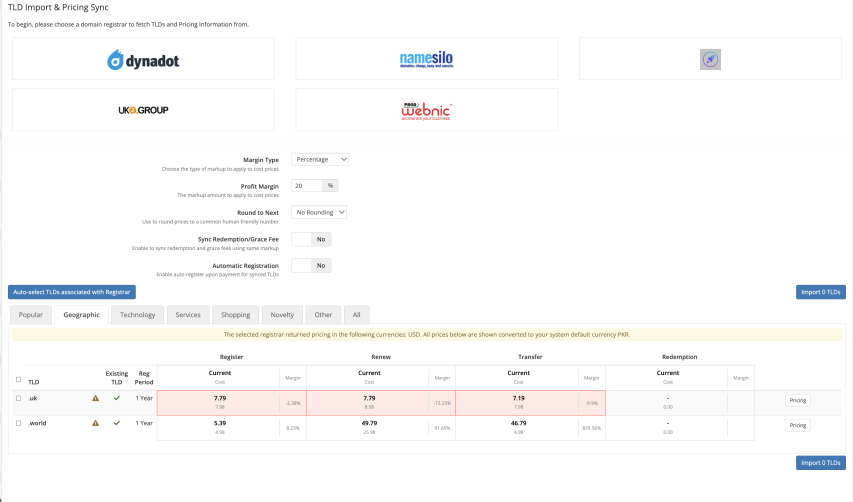Screen dimensions: 853x502
Task: Click the .world TLD name
Action: click(x=37, y=423)
